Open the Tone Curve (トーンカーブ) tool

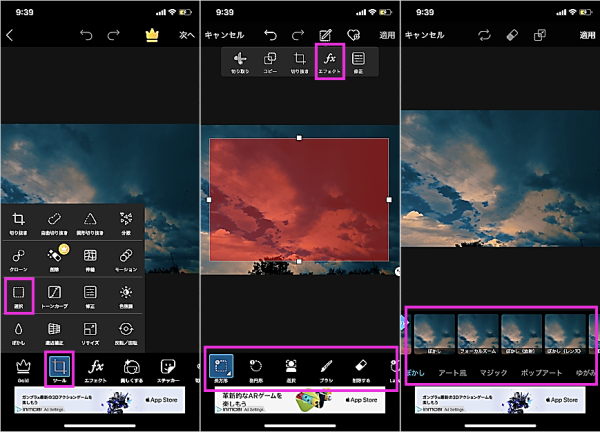pos(54,297)
